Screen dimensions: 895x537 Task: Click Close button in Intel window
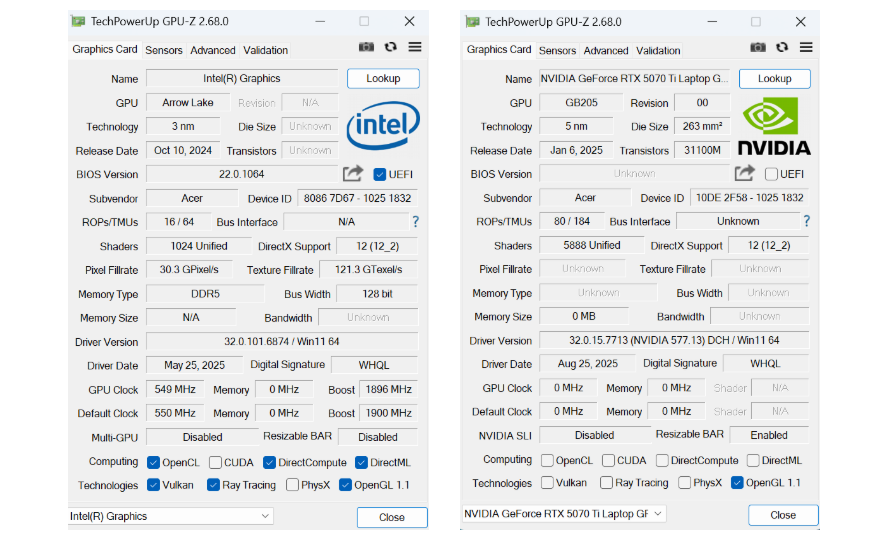coord(392,517)
